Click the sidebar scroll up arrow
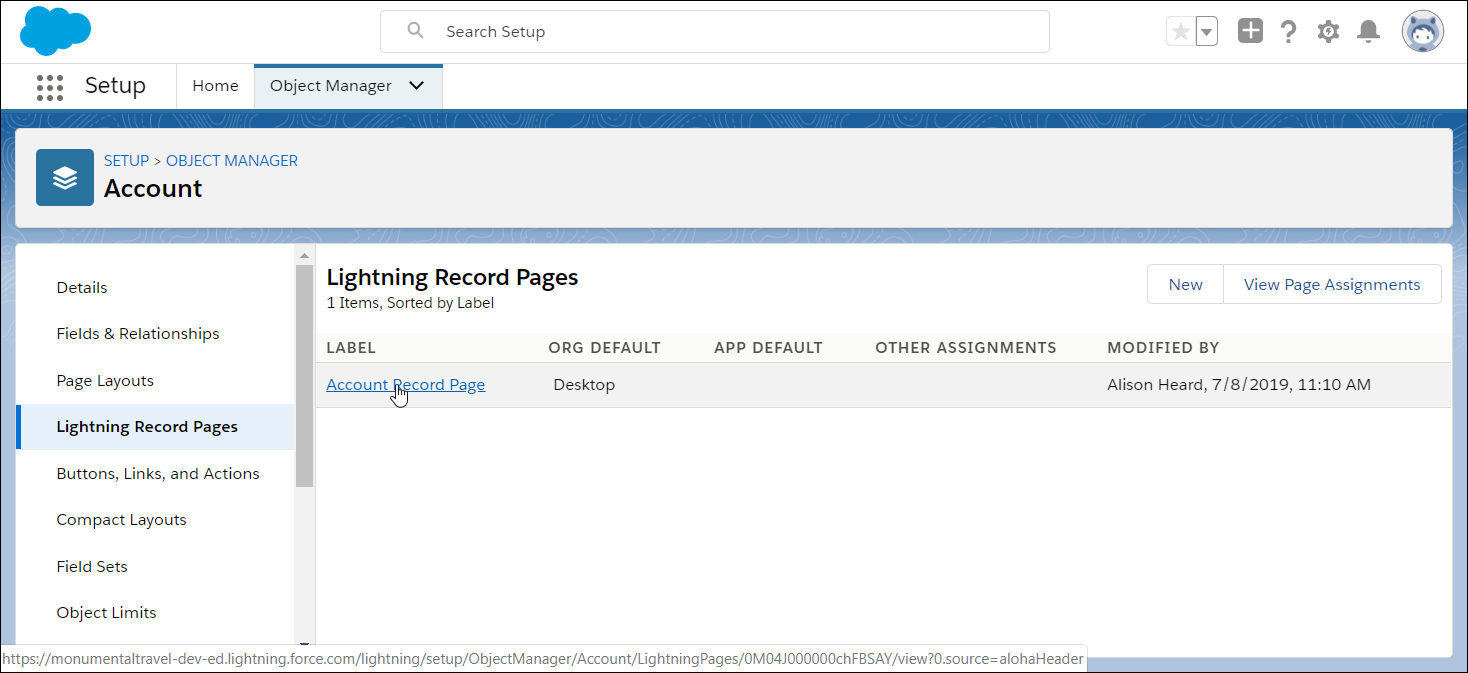Image resolution: width=1468 pixels, height=673 pixels. click(304, 256)
